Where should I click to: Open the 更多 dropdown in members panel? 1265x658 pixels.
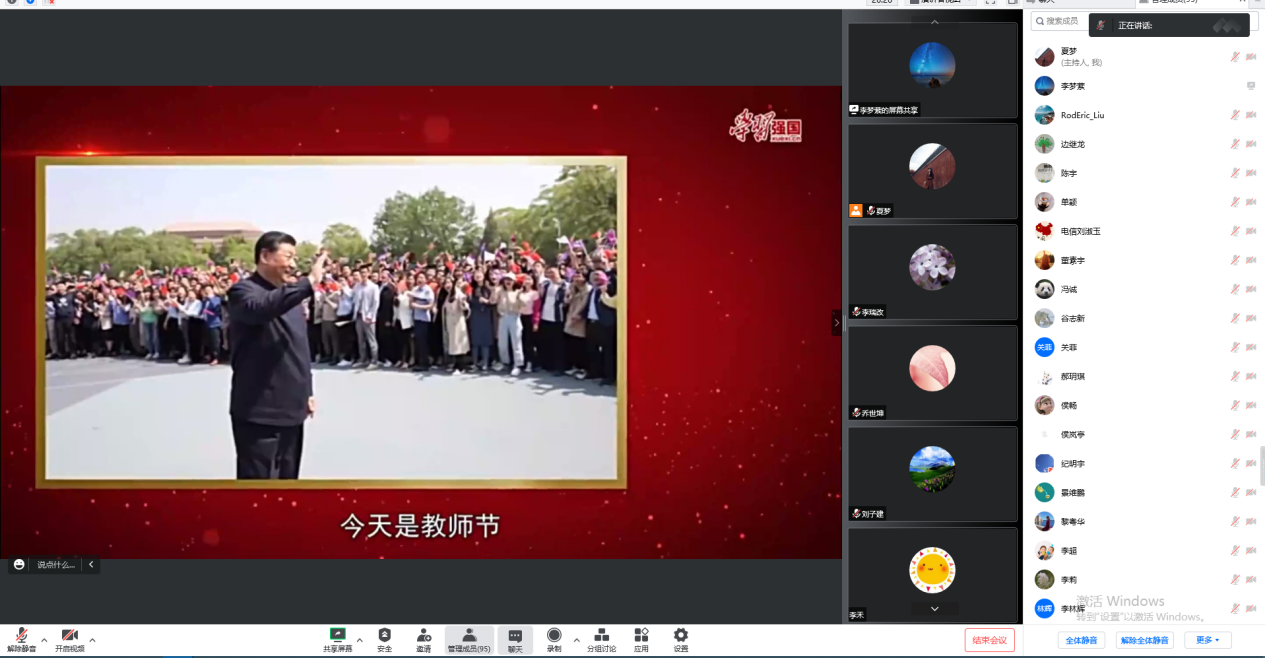point(1207,640)
